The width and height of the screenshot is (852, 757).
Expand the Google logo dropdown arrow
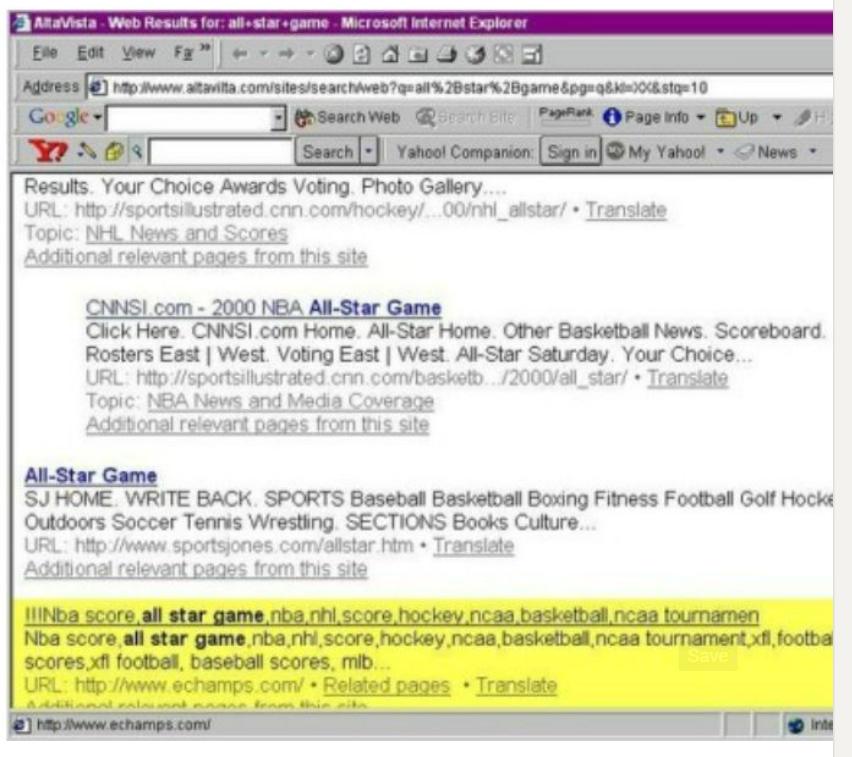[97, 117]
